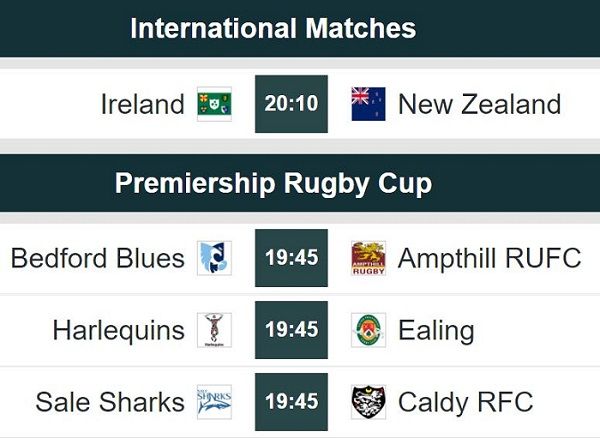Click the Sale Sharks logo
The height and width of the screenshot is (438, 600).
pyautogui.click(x=214, y=402)
